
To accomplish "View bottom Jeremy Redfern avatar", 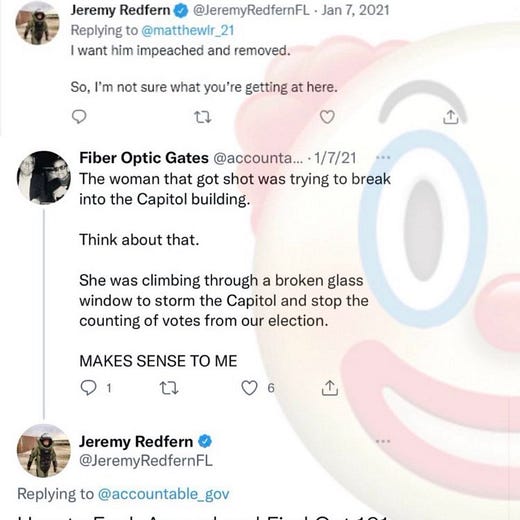I will tap(44, 451).
